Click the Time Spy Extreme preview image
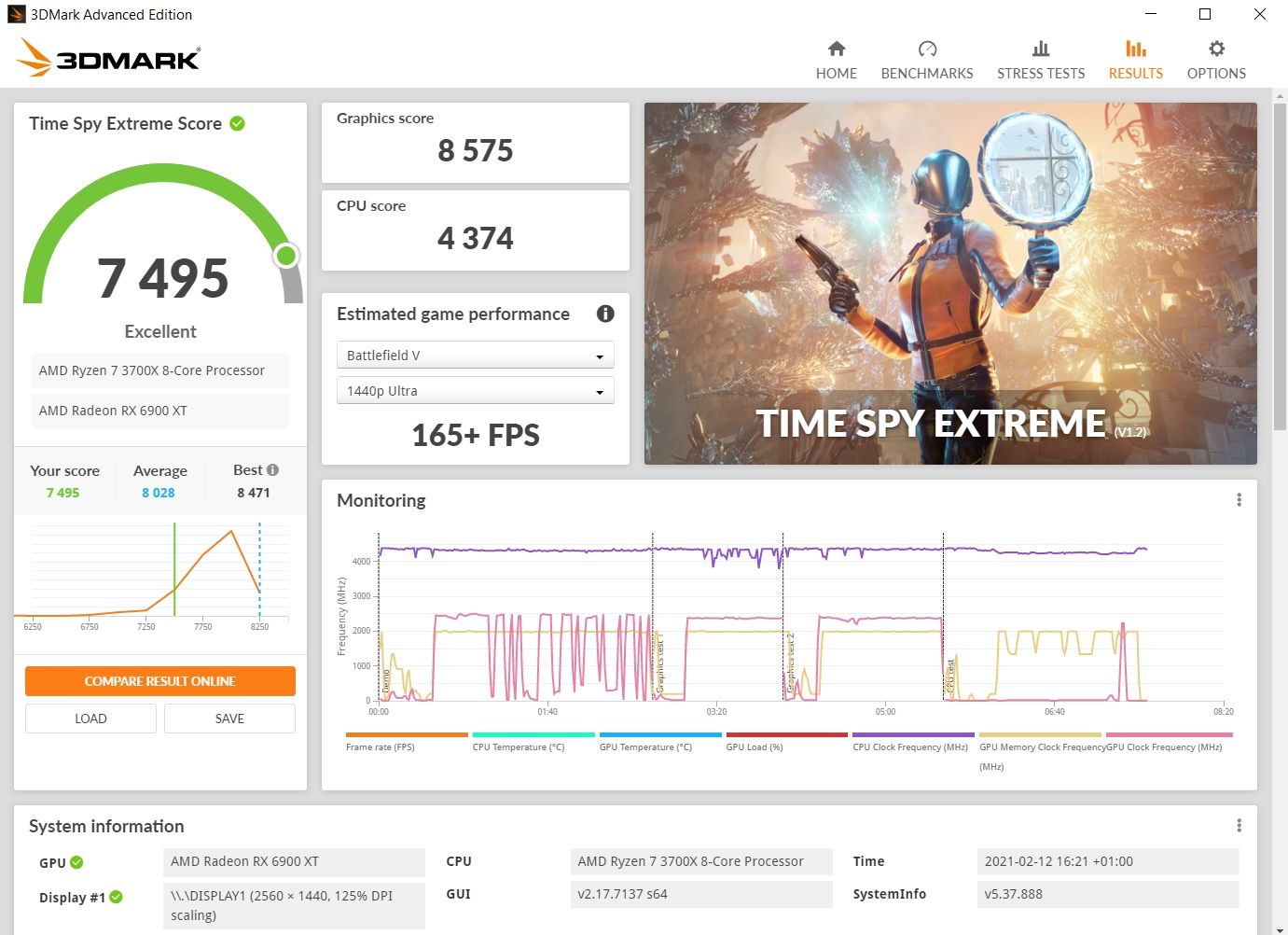 coord(950,284)
